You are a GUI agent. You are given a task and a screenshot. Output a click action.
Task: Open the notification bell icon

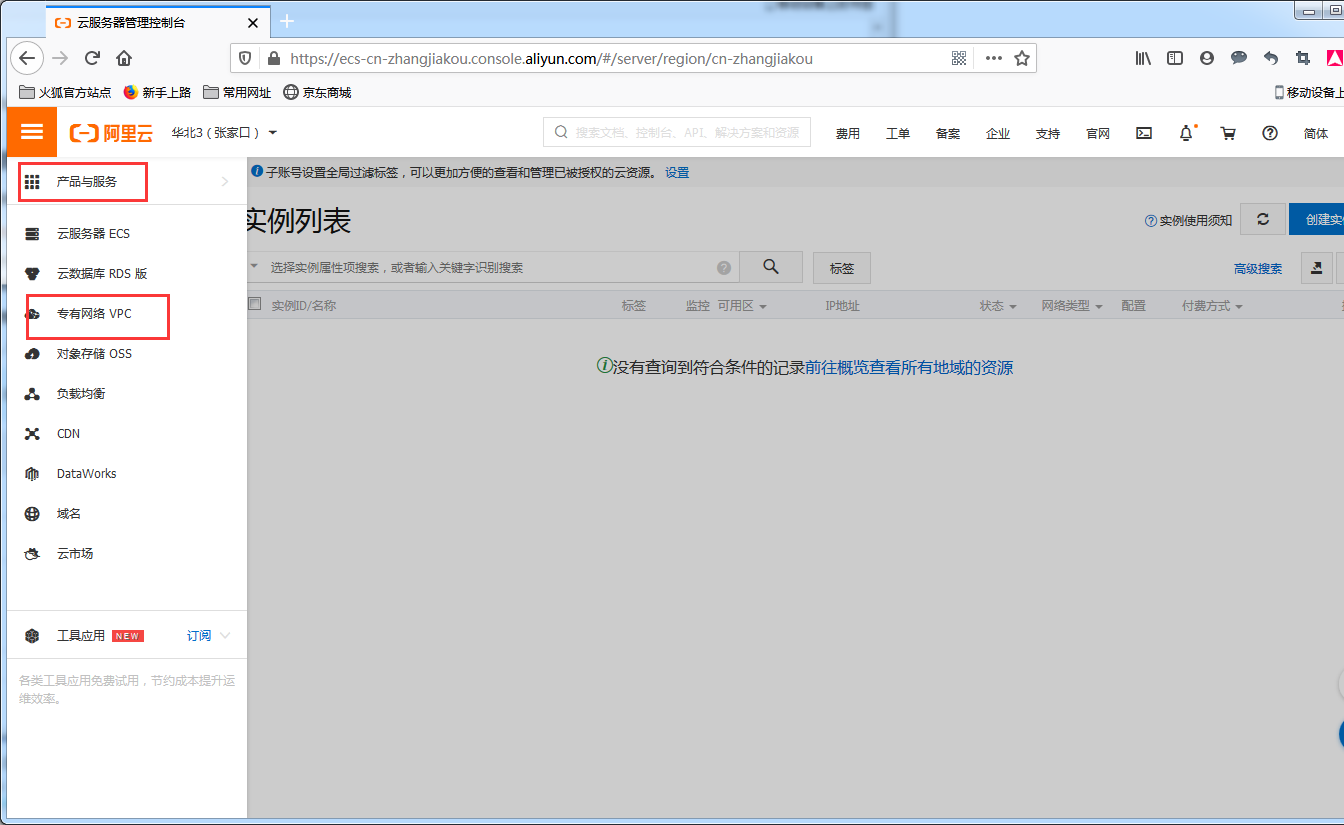[x=1186, y=133]
